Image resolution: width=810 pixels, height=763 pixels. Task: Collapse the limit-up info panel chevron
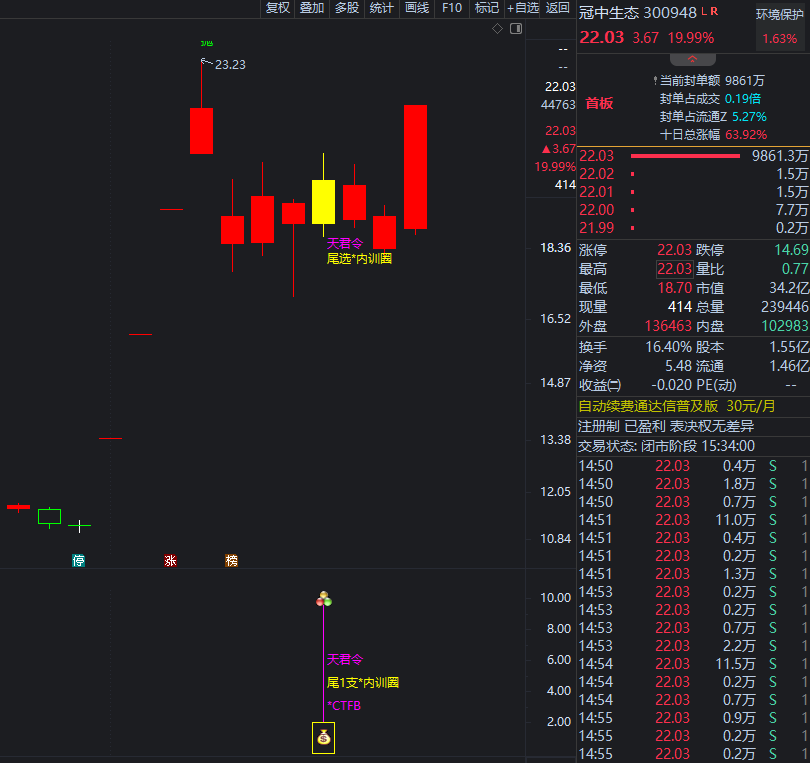pos(691,59)
